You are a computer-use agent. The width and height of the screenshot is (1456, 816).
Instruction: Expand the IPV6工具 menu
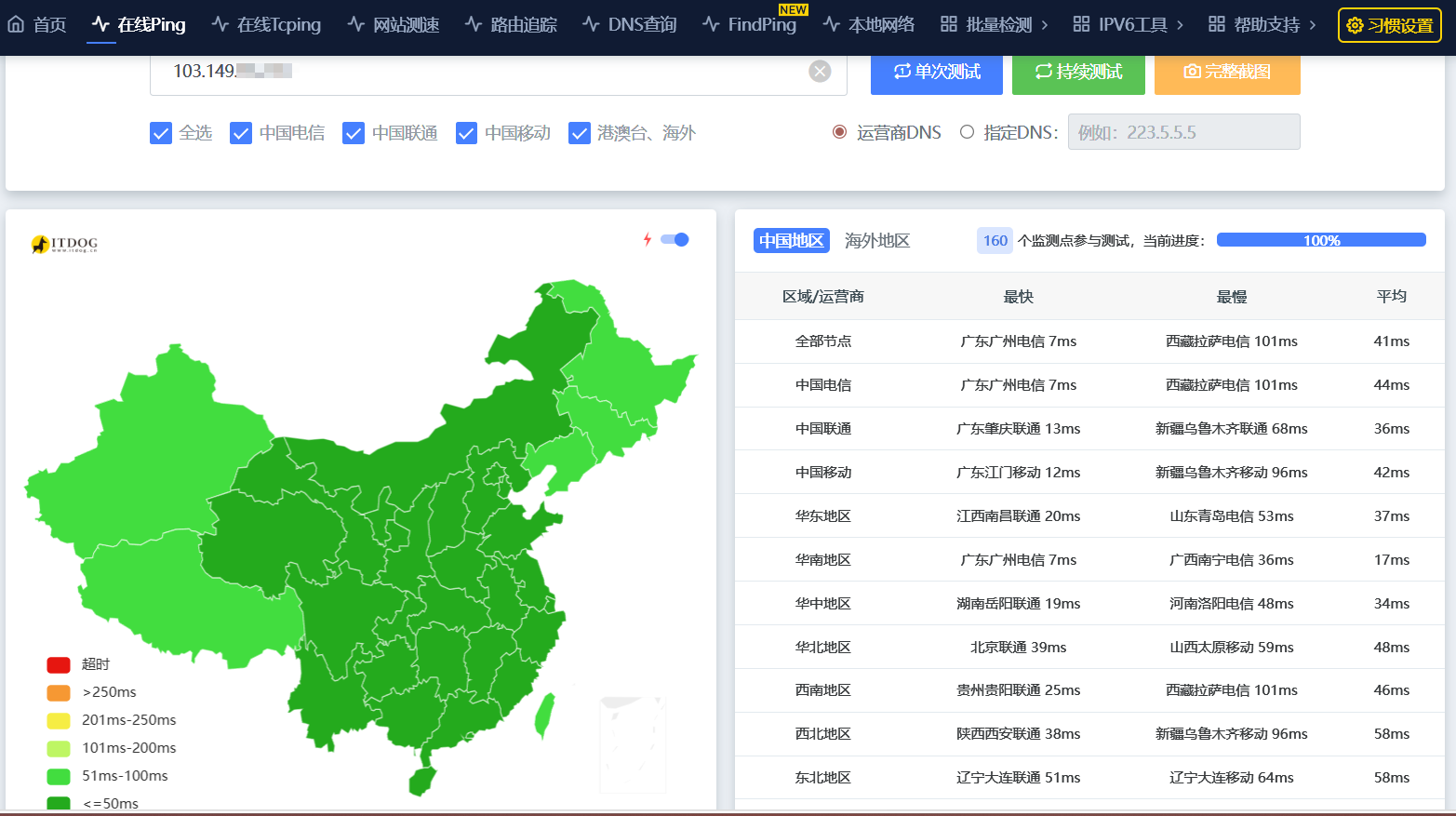(1128, 24)
